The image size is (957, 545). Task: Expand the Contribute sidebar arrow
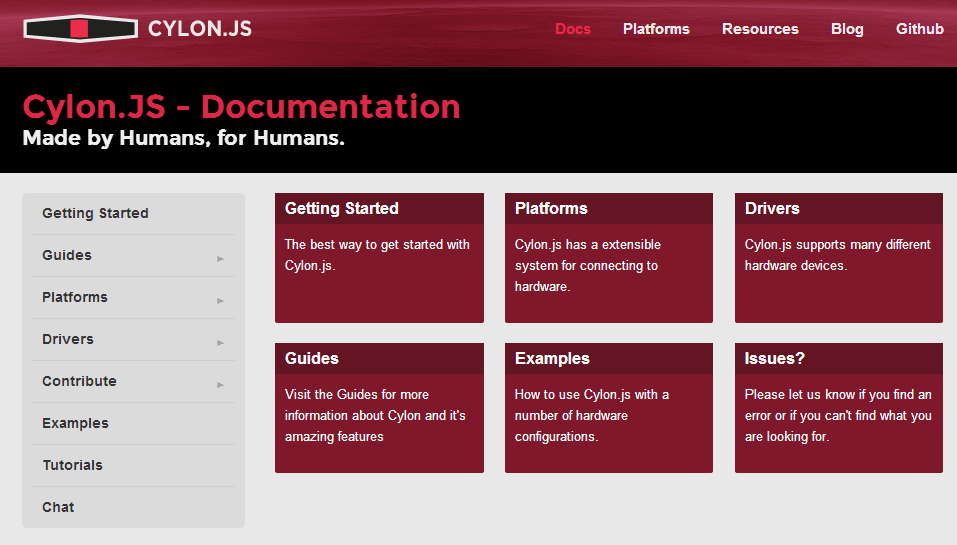pyautogui.click(x=220, y=385)
